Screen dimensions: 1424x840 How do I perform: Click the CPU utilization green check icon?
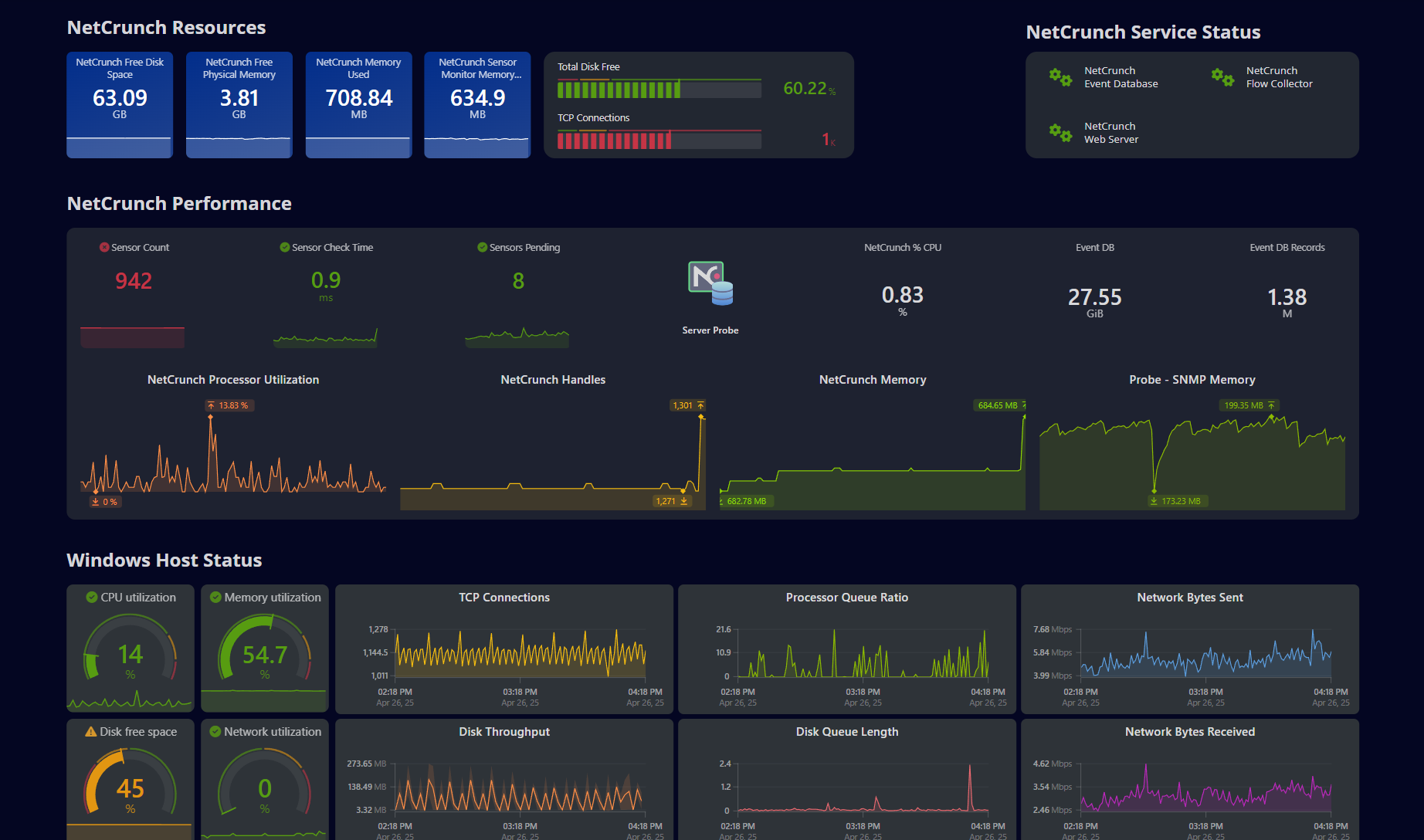point(92,597)
